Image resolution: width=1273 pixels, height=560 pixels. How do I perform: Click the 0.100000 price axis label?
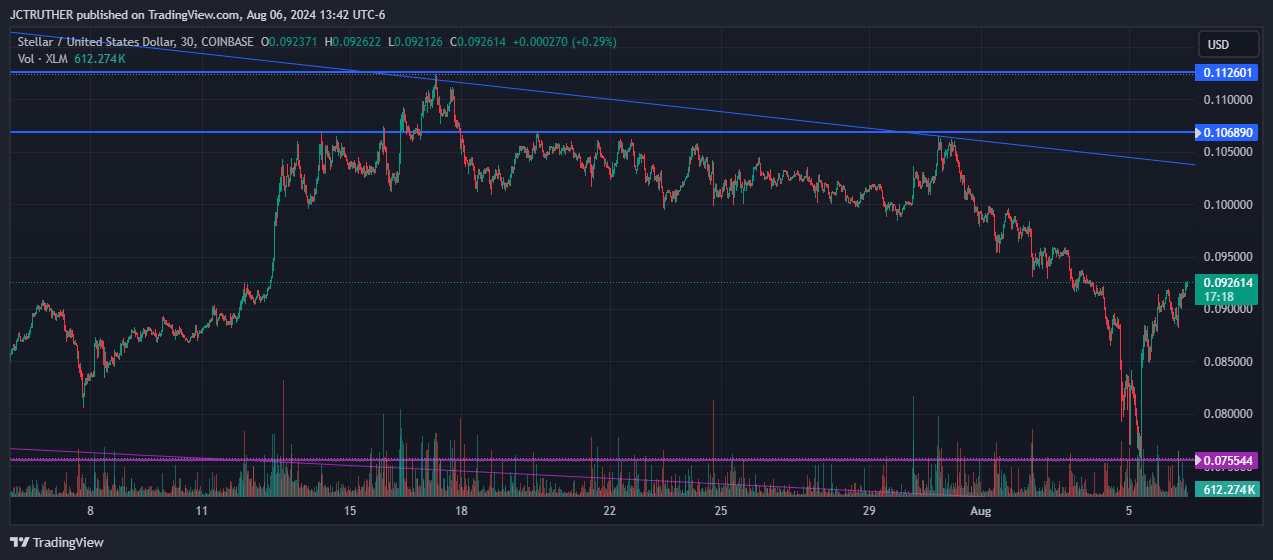(x=1227, y=205)
